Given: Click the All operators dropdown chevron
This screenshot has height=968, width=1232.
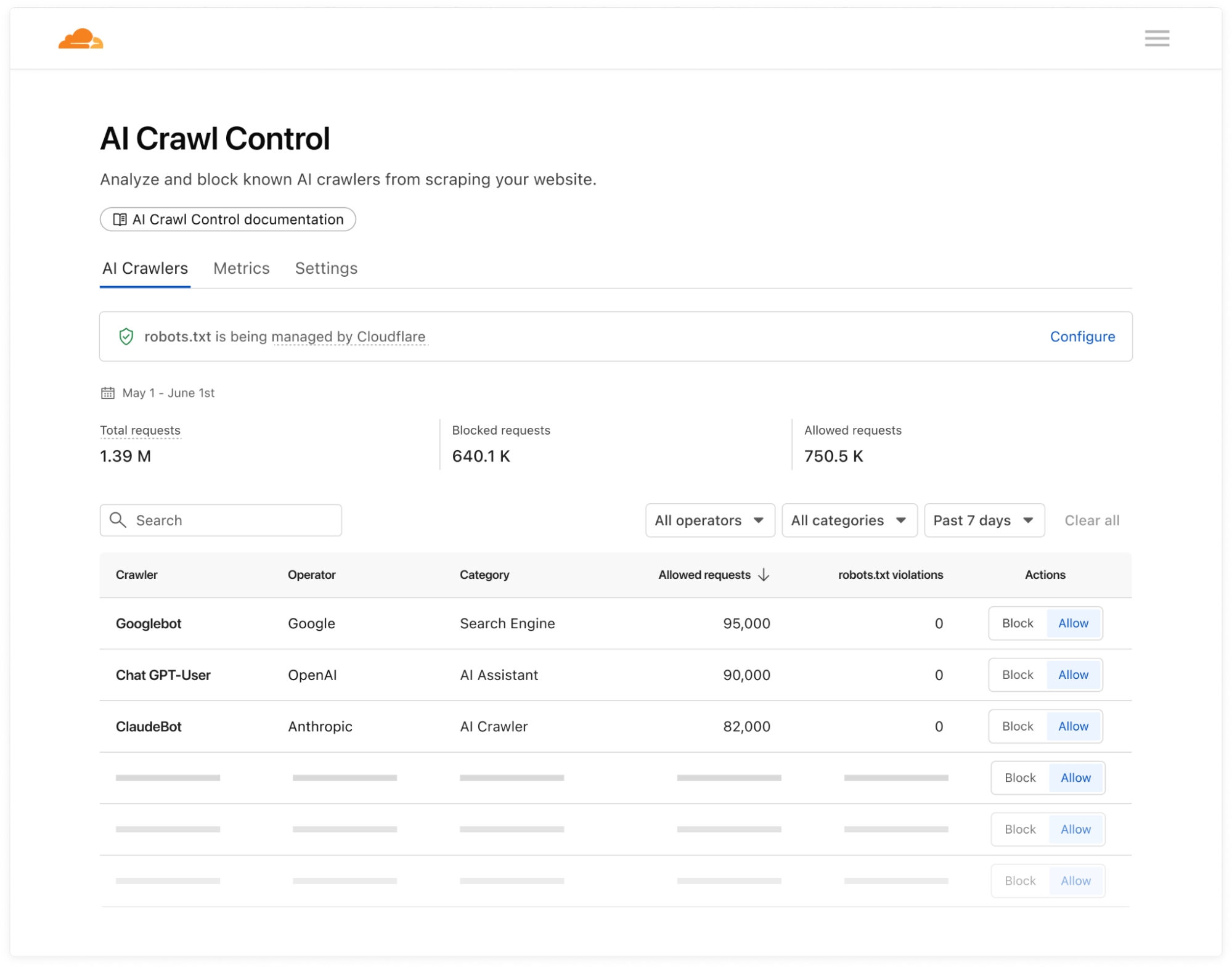Looking at the screenshot, I should [x=759, y=520].
